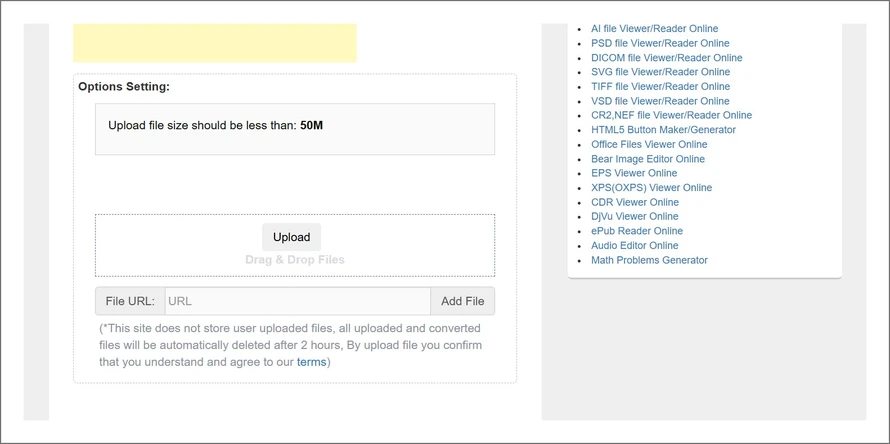Click the Add File button
Image resolution: width=890 pixels, height=444 pixels.
(x=462, y=301)
